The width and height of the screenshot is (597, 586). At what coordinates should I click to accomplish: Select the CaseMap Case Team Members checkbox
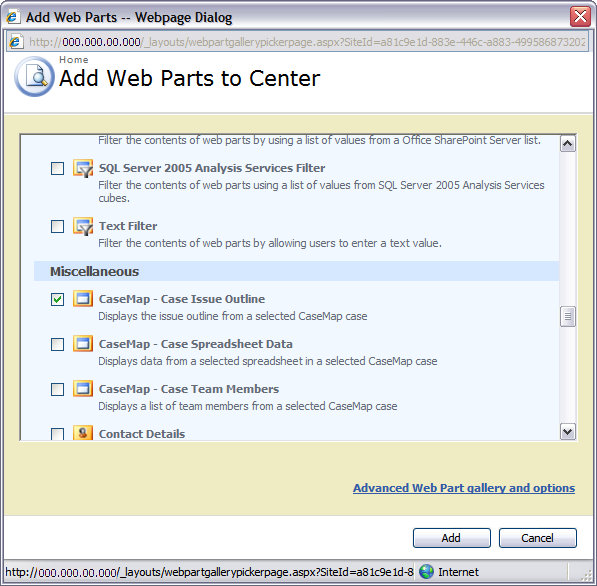[x=57, y=389]
